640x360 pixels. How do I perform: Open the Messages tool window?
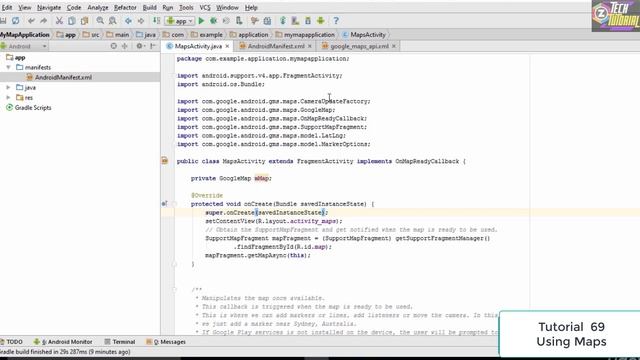point(166,342)
